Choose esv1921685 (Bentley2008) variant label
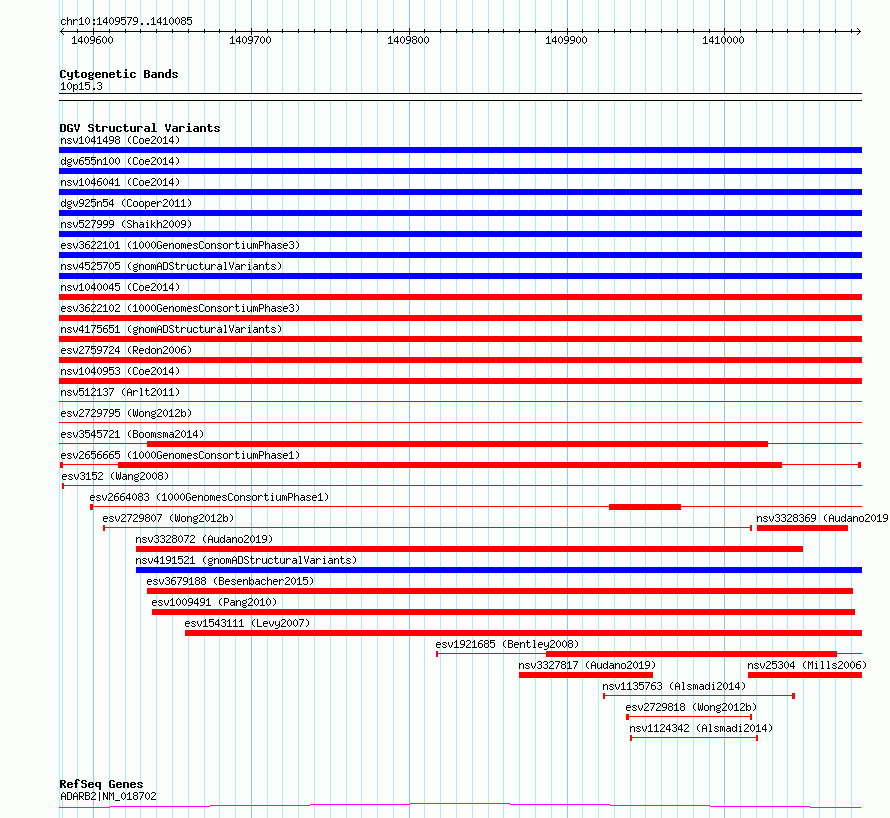 [x=507, y=644]
